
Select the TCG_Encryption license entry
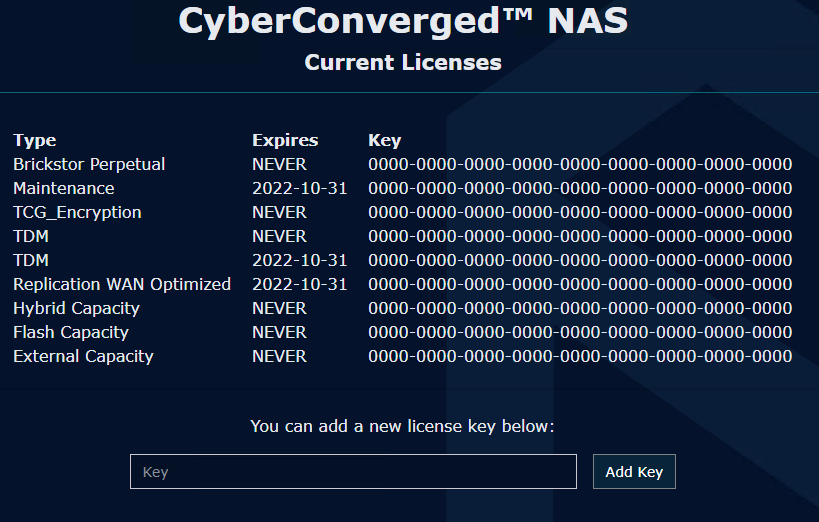77,212
